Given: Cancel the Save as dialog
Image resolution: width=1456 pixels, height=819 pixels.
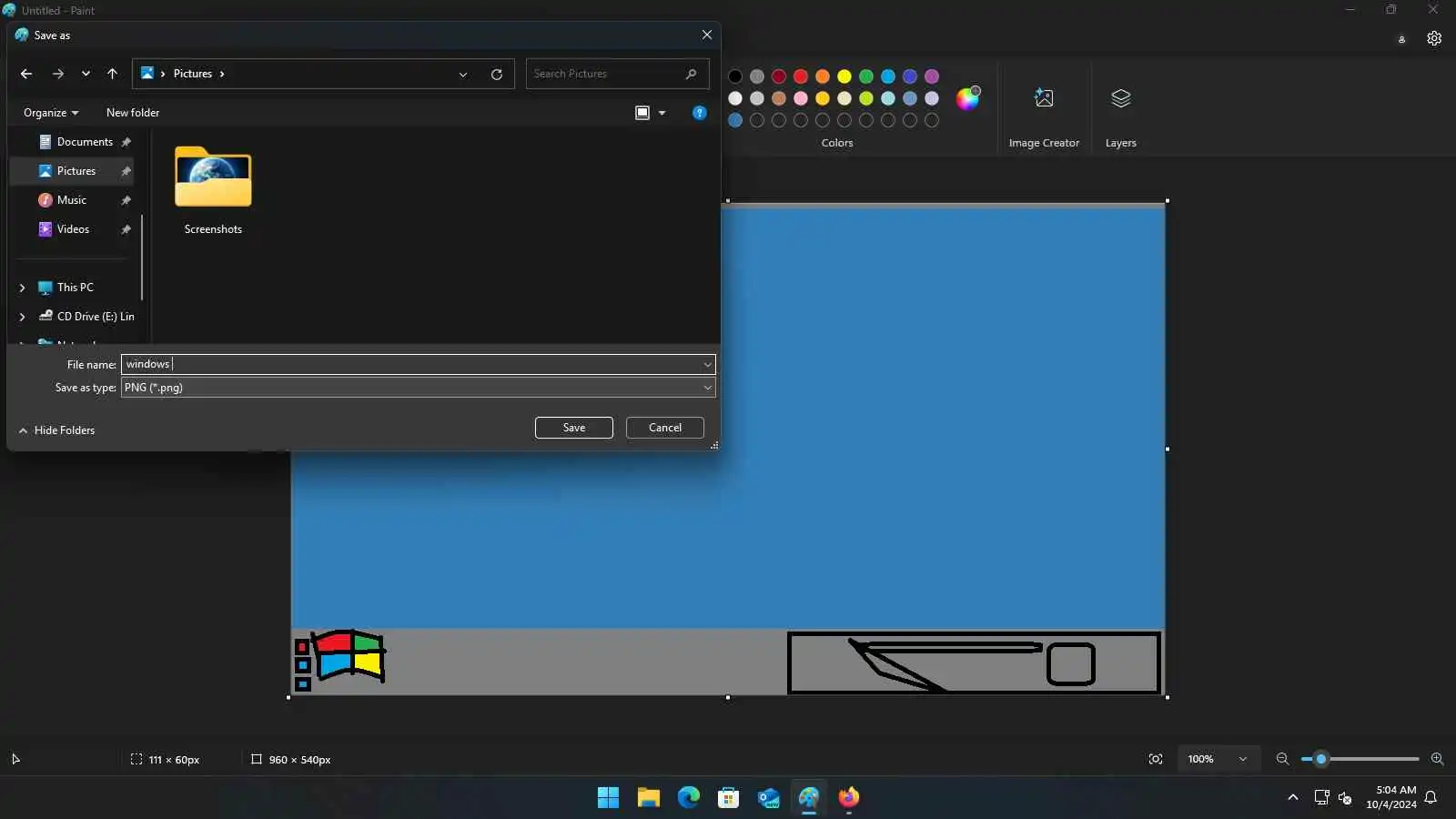Looking at the screenshot, I should pos(665,428).
